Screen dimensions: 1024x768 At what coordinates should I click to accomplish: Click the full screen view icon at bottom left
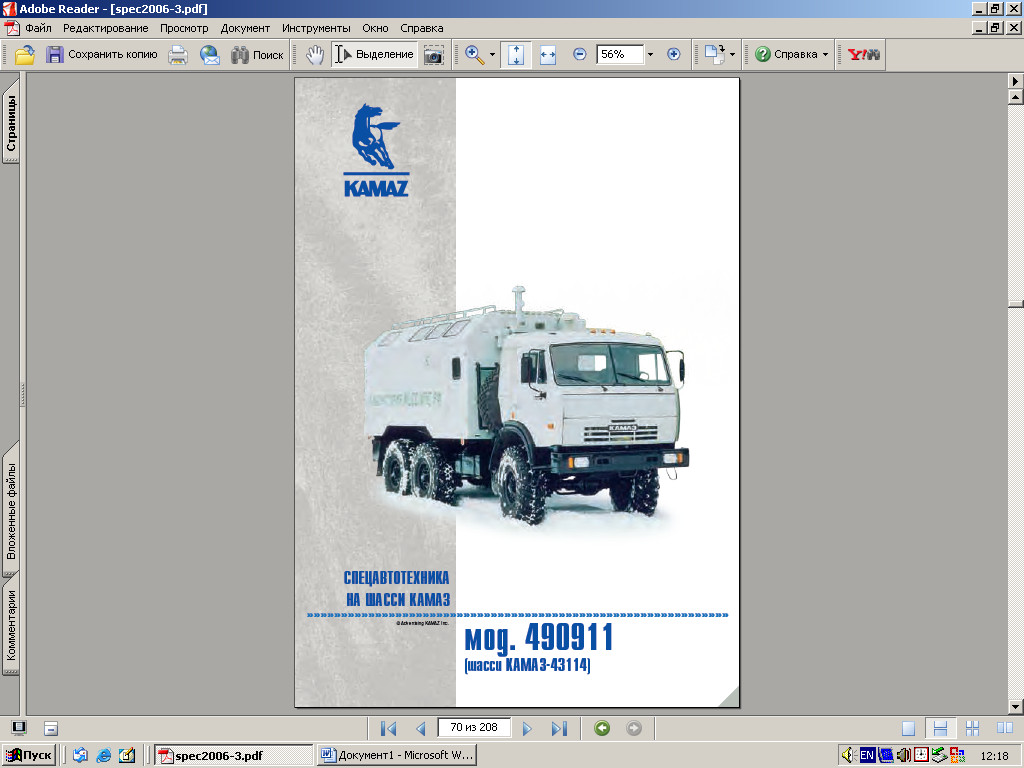[x=19, y=728]
